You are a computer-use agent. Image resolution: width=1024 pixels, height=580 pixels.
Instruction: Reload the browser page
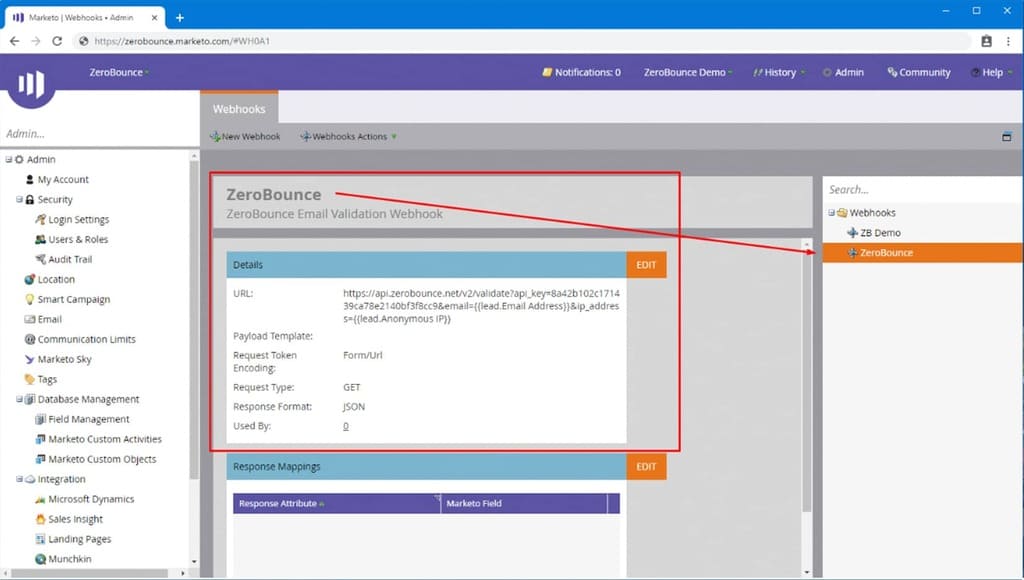click(x=57, y=41)
